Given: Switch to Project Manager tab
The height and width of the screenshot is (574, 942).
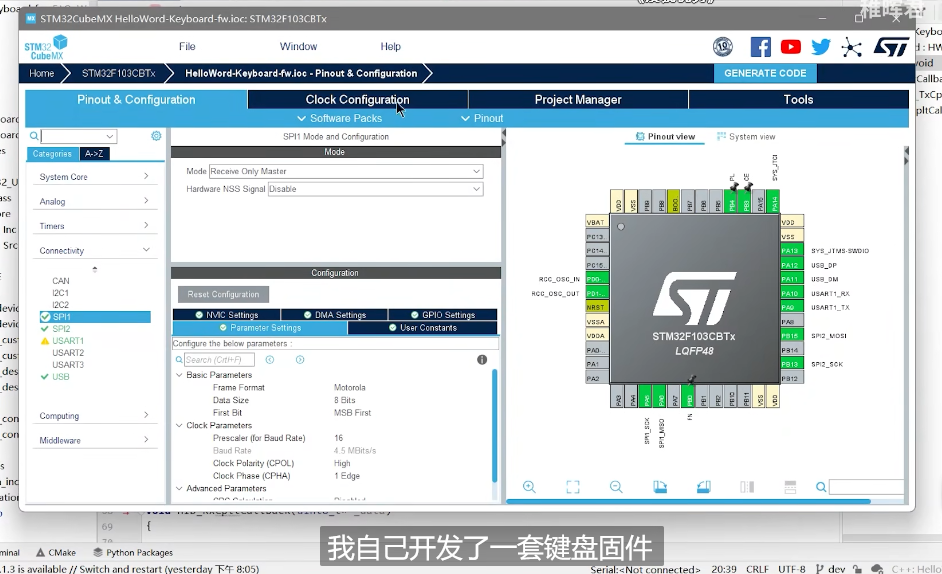Looking at the screenshot, I should pyautogui.click(x=578, y=100).
